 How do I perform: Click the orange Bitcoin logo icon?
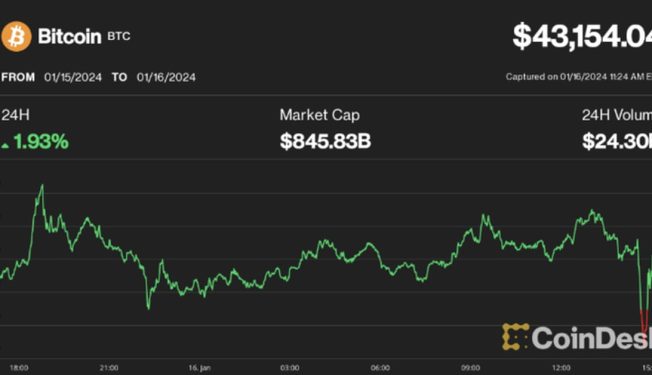point(16,36)
